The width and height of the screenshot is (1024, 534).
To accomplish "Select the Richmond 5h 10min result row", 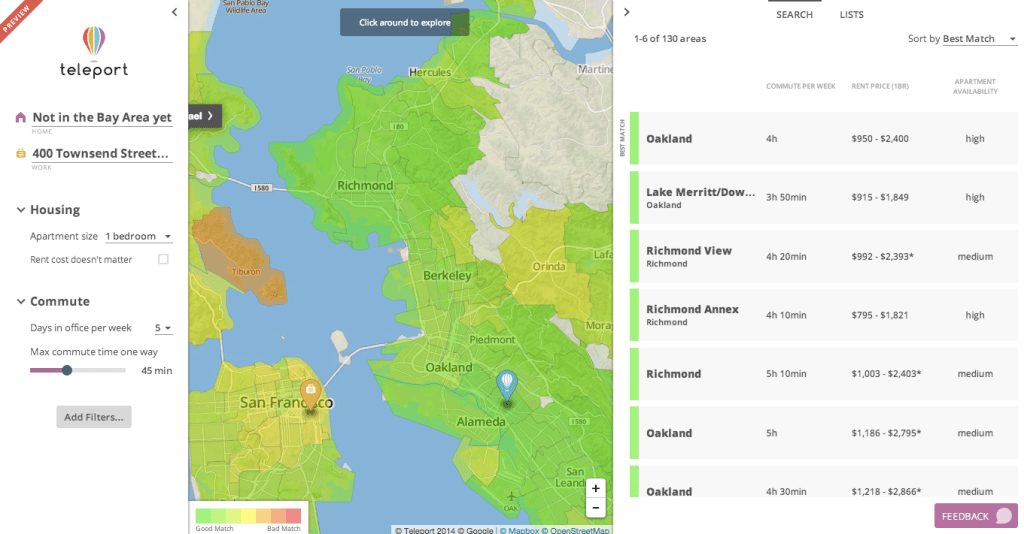I will click(x=824, y=373).
